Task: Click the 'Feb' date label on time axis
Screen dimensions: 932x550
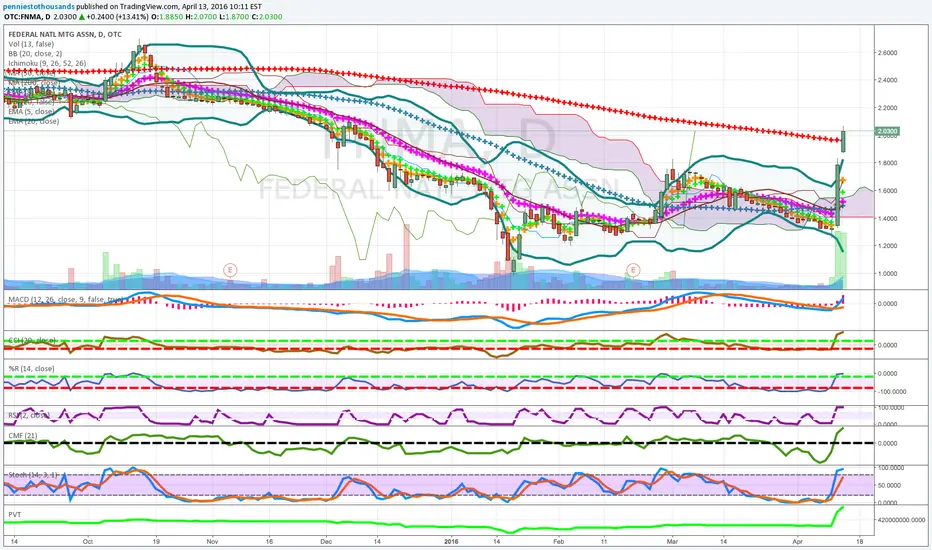Action: (558, 542)
